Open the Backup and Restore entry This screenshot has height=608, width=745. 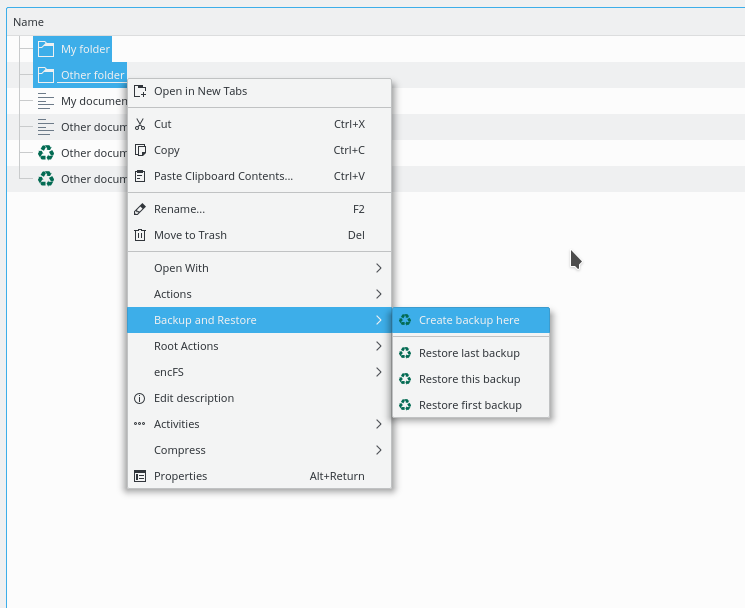click(259, 320)
